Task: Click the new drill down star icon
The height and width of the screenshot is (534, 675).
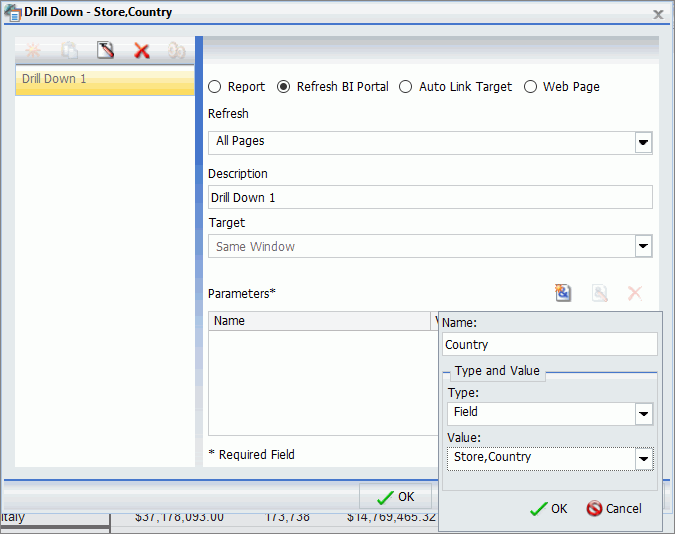Action: pos(33,50)
